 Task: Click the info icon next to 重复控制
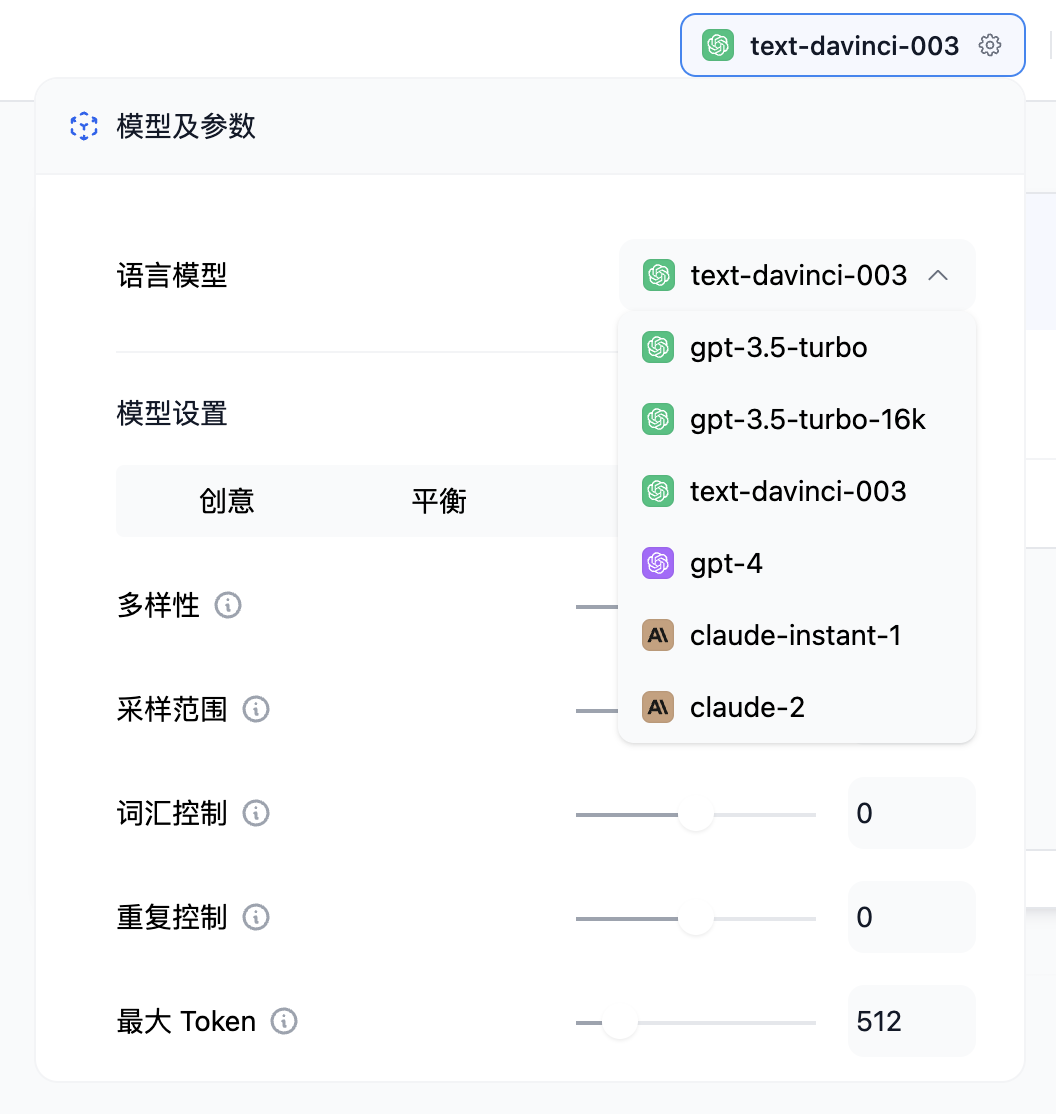(255, 917)
